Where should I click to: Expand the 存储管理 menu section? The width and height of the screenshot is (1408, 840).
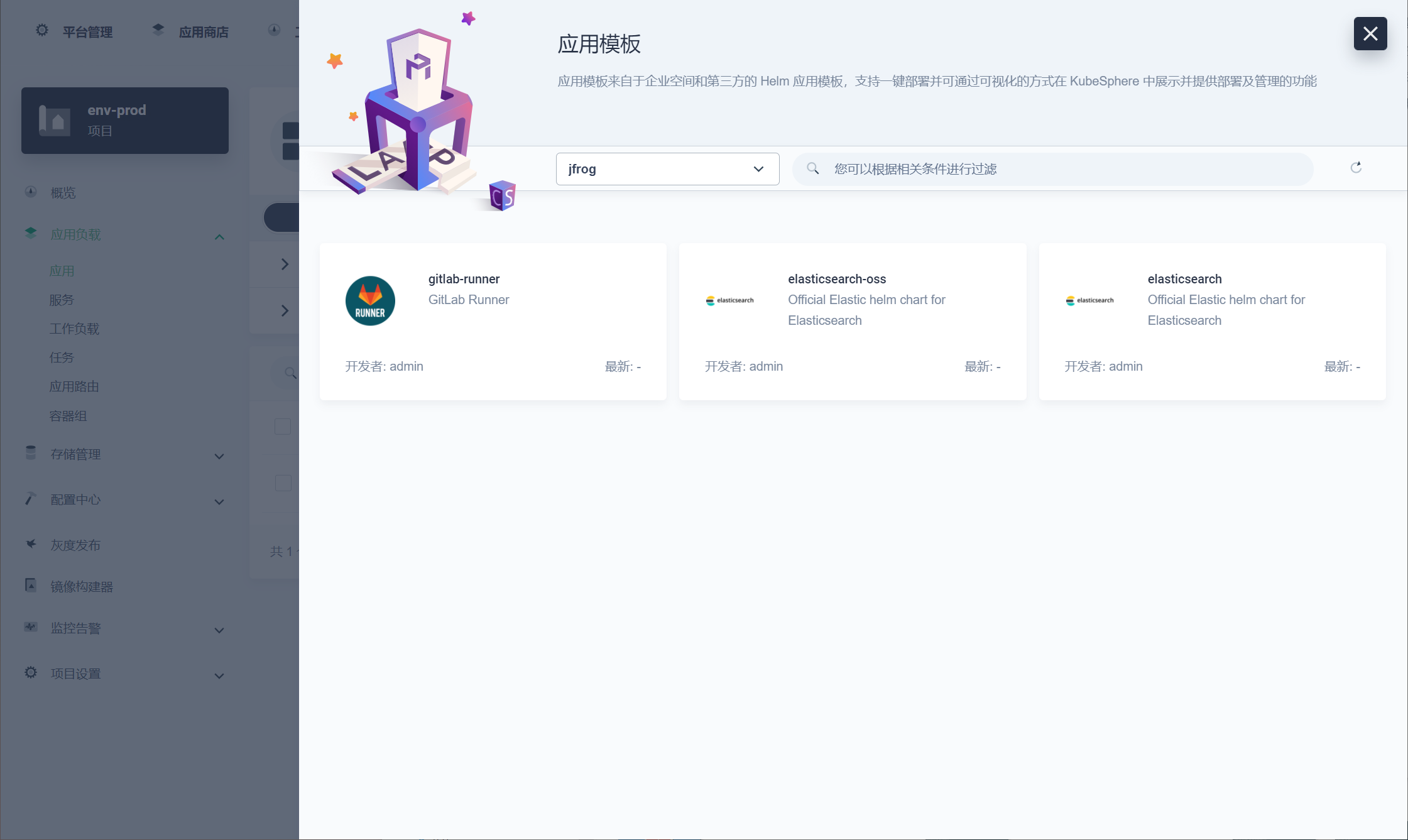219,456
